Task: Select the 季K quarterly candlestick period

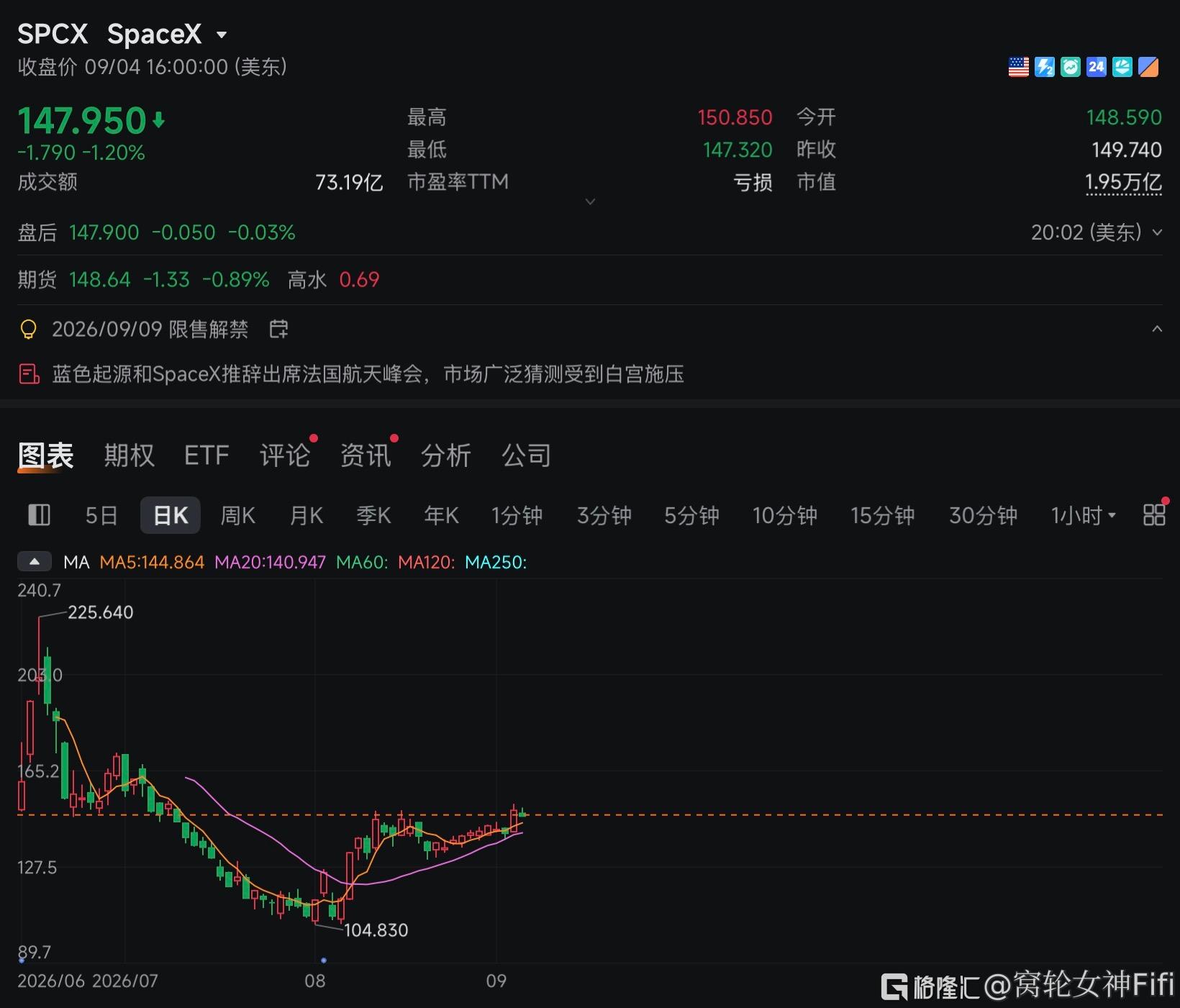Action: point(373,515)
